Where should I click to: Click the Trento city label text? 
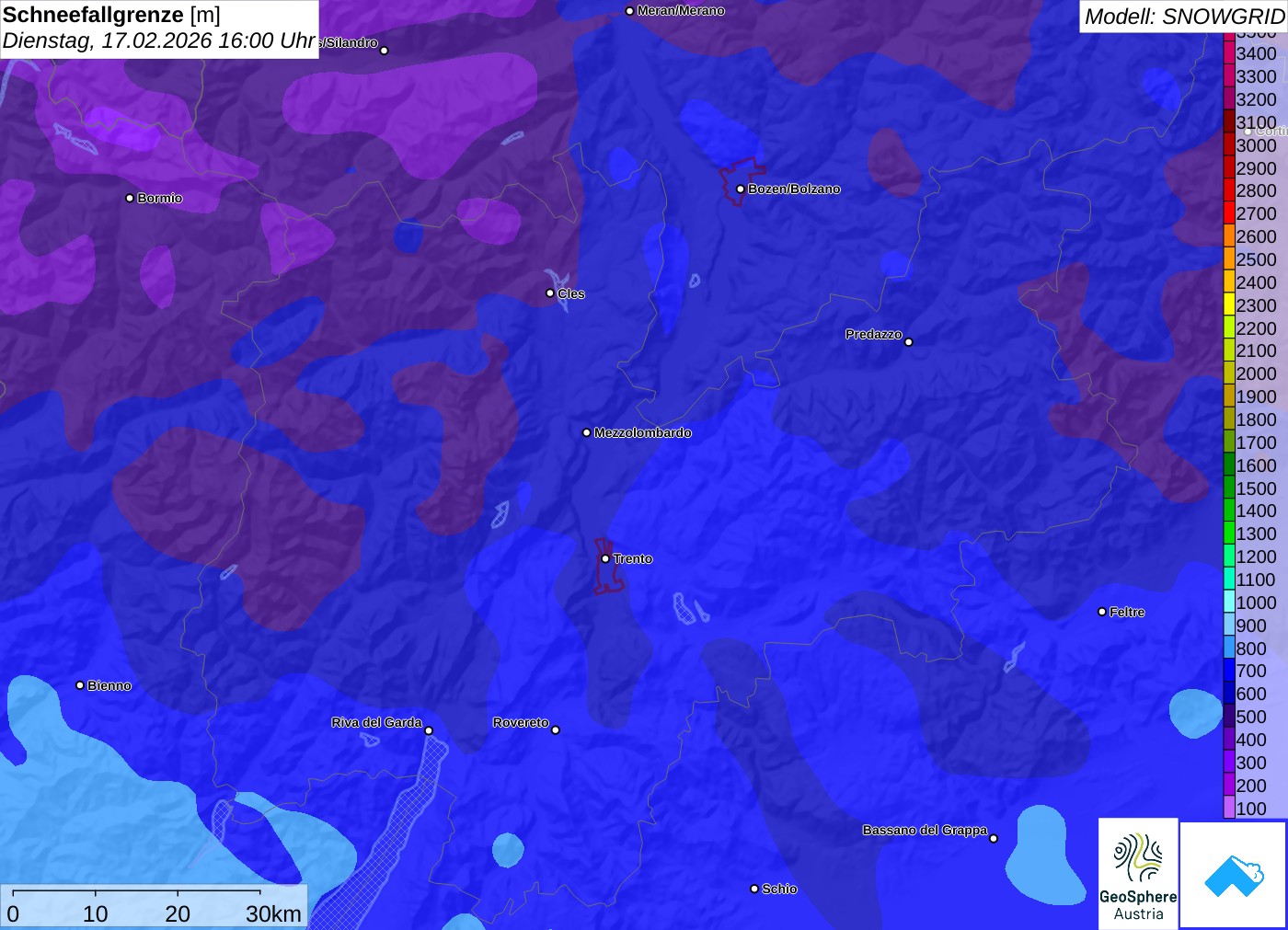coord(633,558)
